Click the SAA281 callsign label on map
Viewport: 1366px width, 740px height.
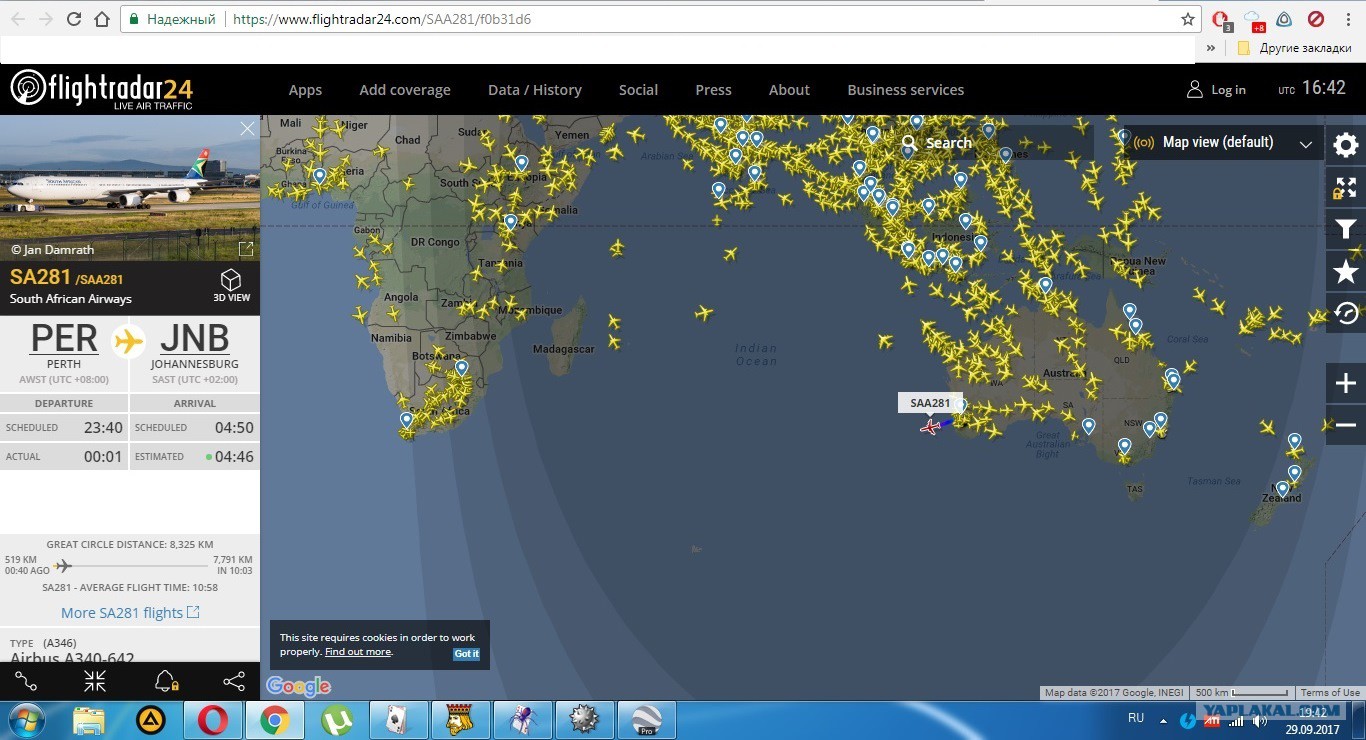coord(930,403)
